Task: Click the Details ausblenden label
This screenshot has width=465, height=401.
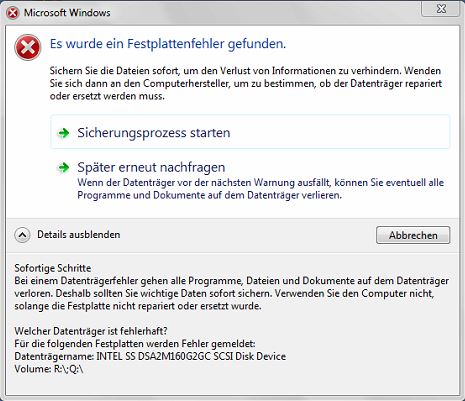Action: [79, 235]
